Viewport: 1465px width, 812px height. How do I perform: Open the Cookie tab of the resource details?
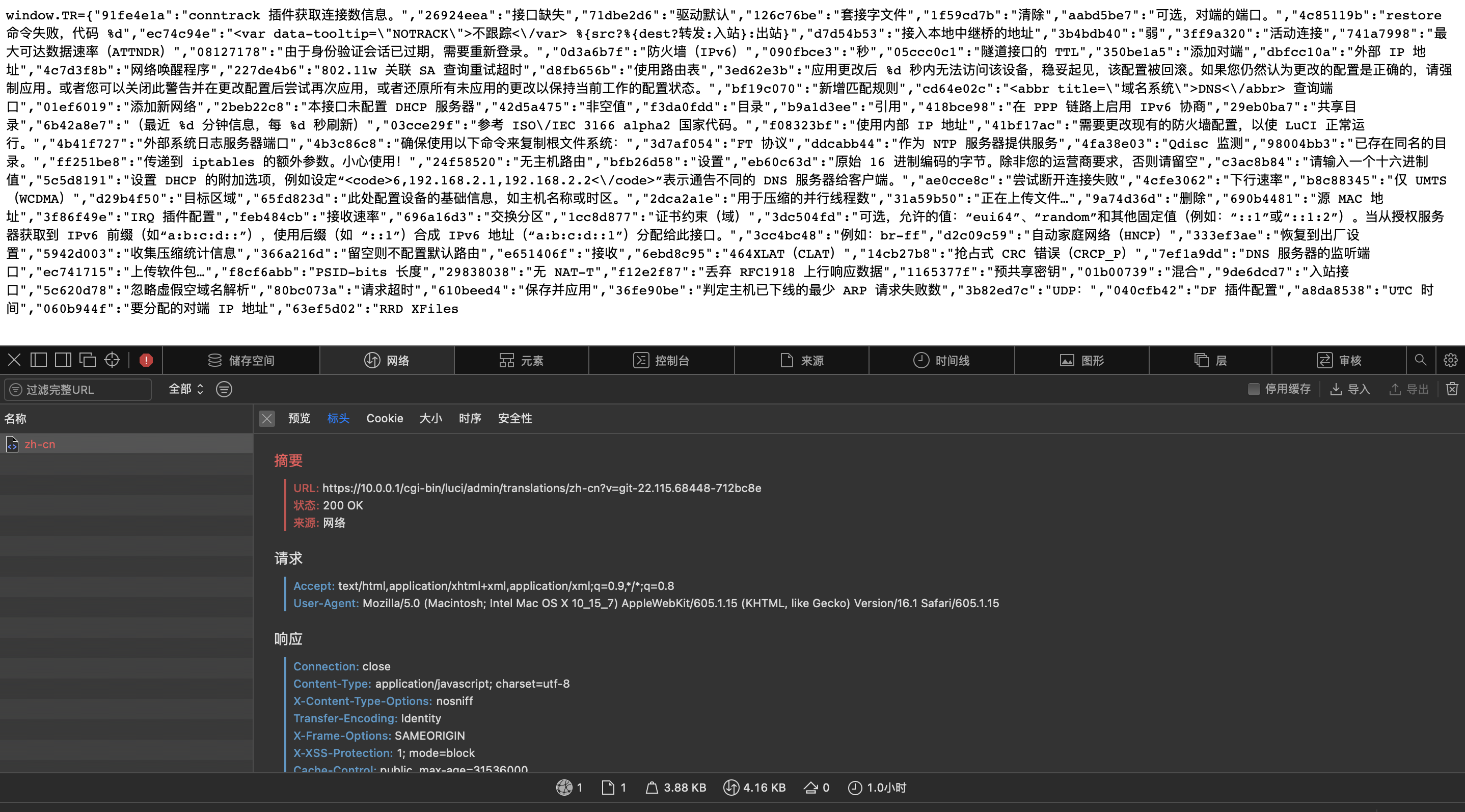coord(385,418)
